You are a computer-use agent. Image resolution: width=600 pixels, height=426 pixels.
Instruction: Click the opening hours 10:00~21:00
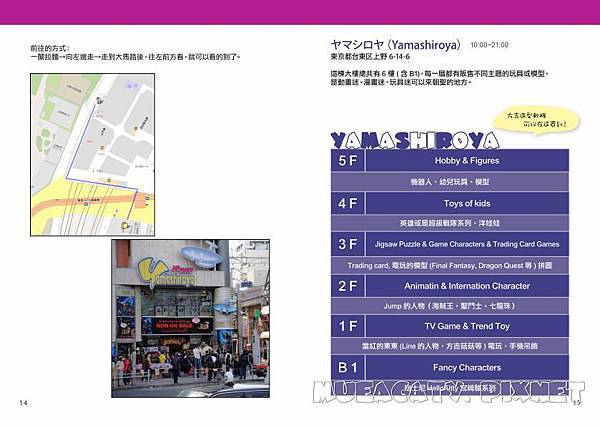pos(489,45)
